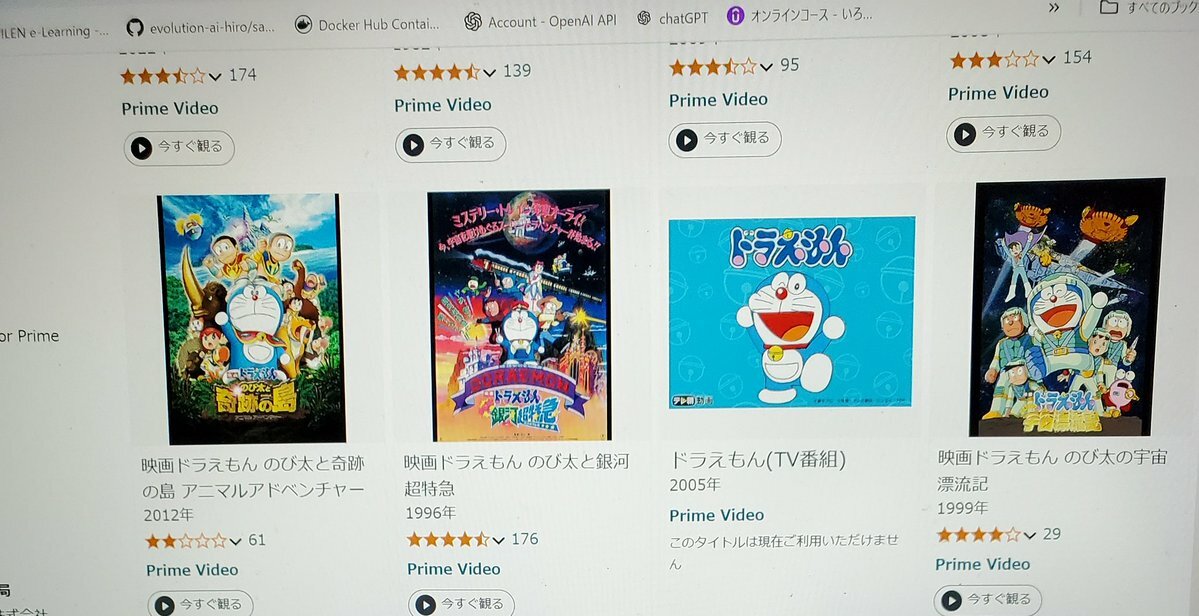This screenshot has height=616, width=1199.
Task: Open the すべてのブックマーク folder
Action: coord(1149,8)
